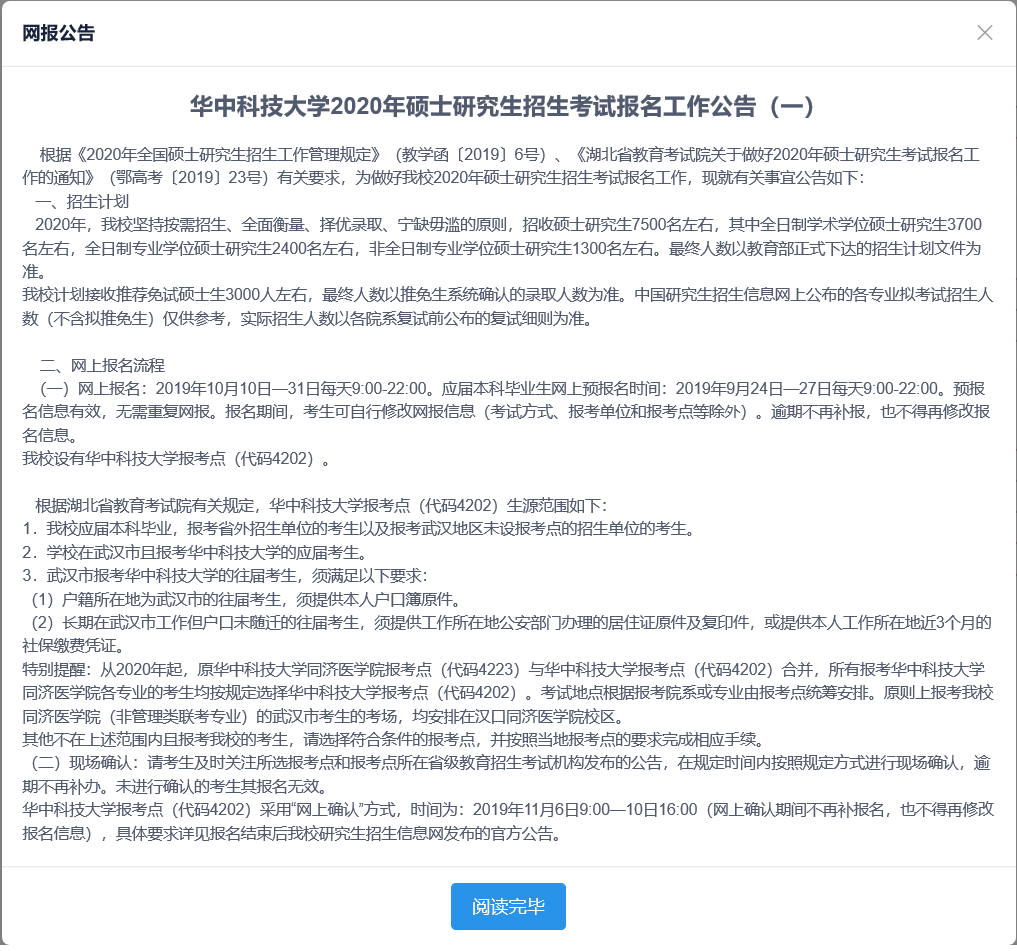Click the paragraph starting （二）现场确认
This screenshot has width=1017, height=951.
click(508, 775)
